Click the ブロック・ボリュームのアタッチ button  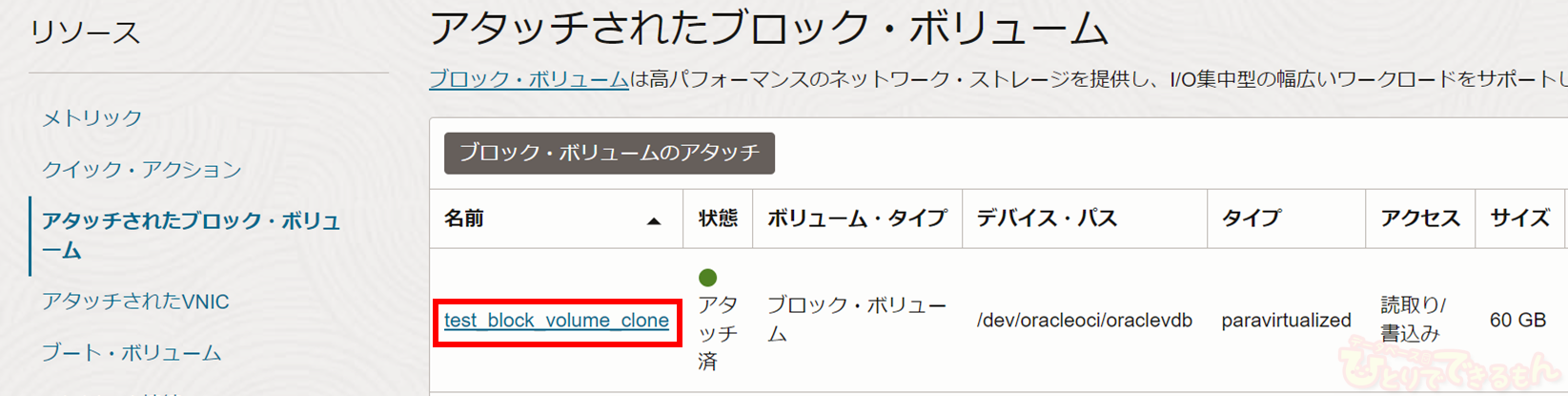(x=609, y=153)
